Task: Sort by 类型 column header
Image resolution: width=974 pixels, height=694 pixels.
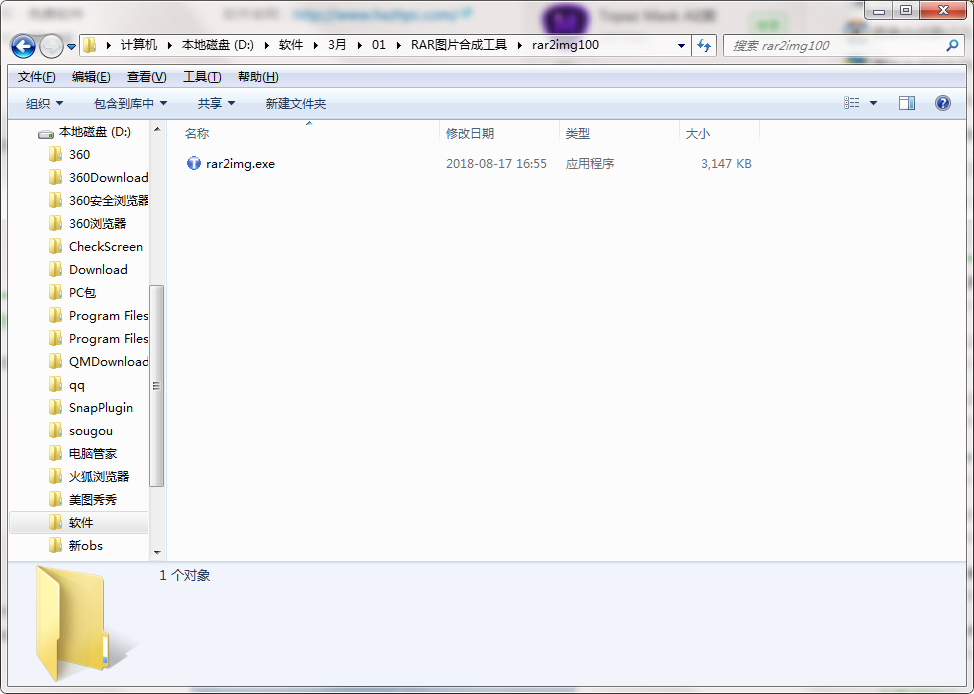Action: click(619, 134)
